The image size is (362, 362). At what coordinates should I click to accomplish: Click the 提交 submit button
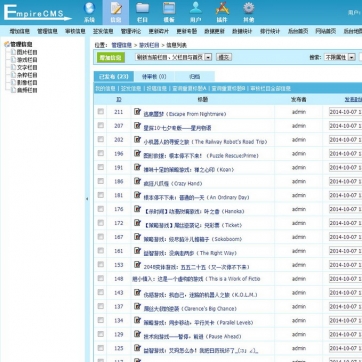224,57
